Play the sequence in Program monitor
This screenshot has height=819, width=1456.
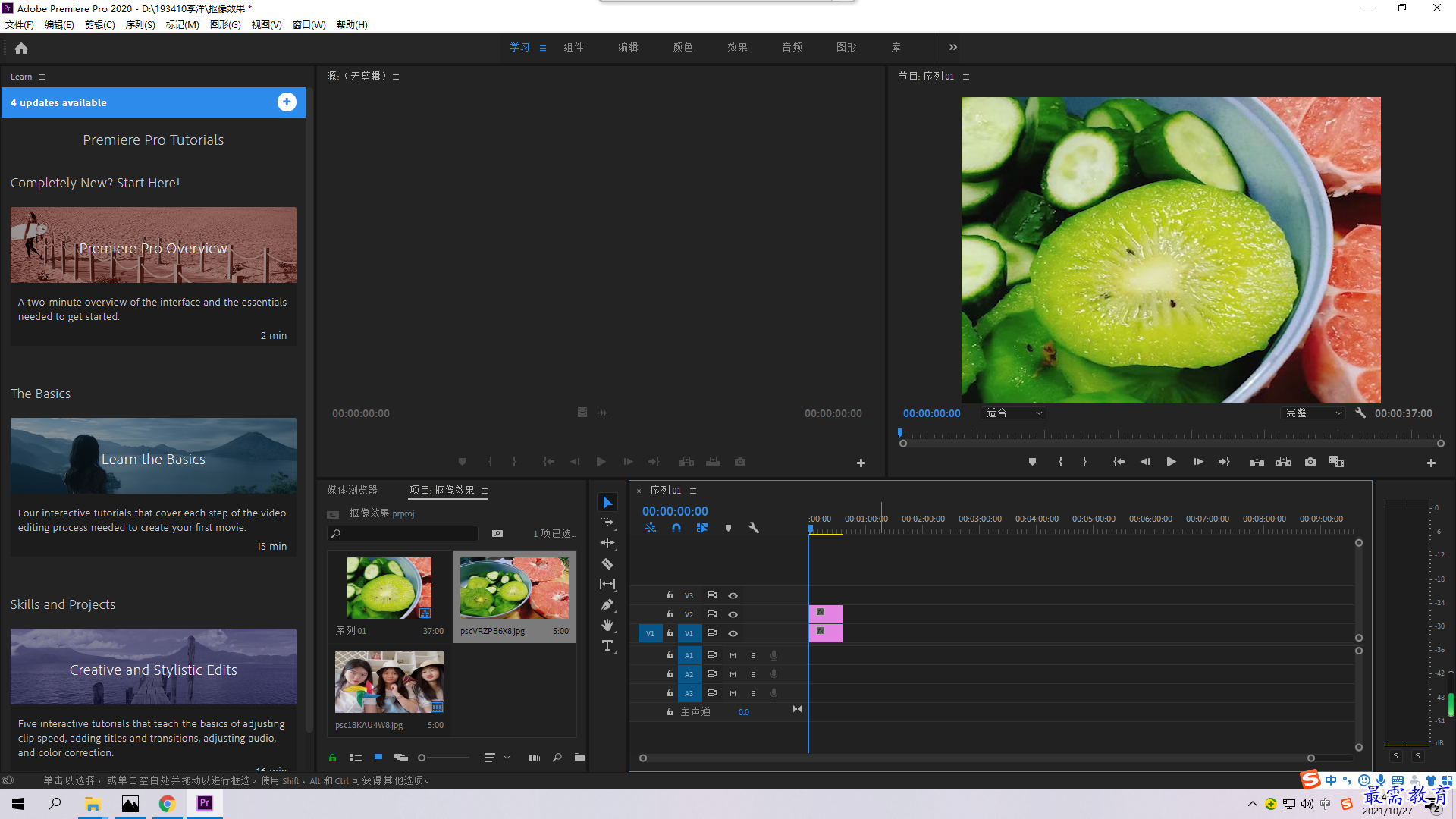[1171, 462]
